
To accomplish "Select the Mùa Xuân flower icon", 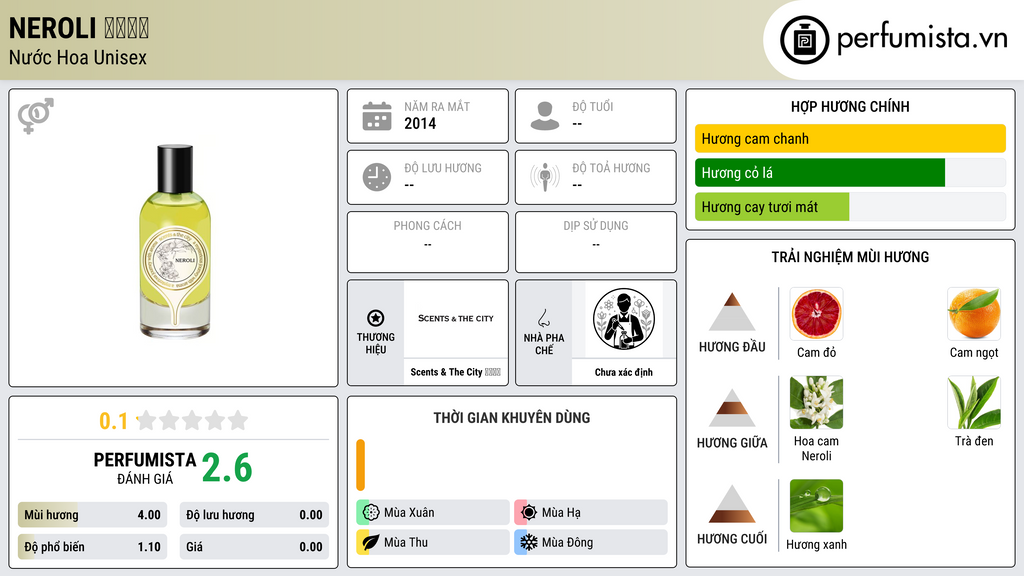I will point(371,513).
